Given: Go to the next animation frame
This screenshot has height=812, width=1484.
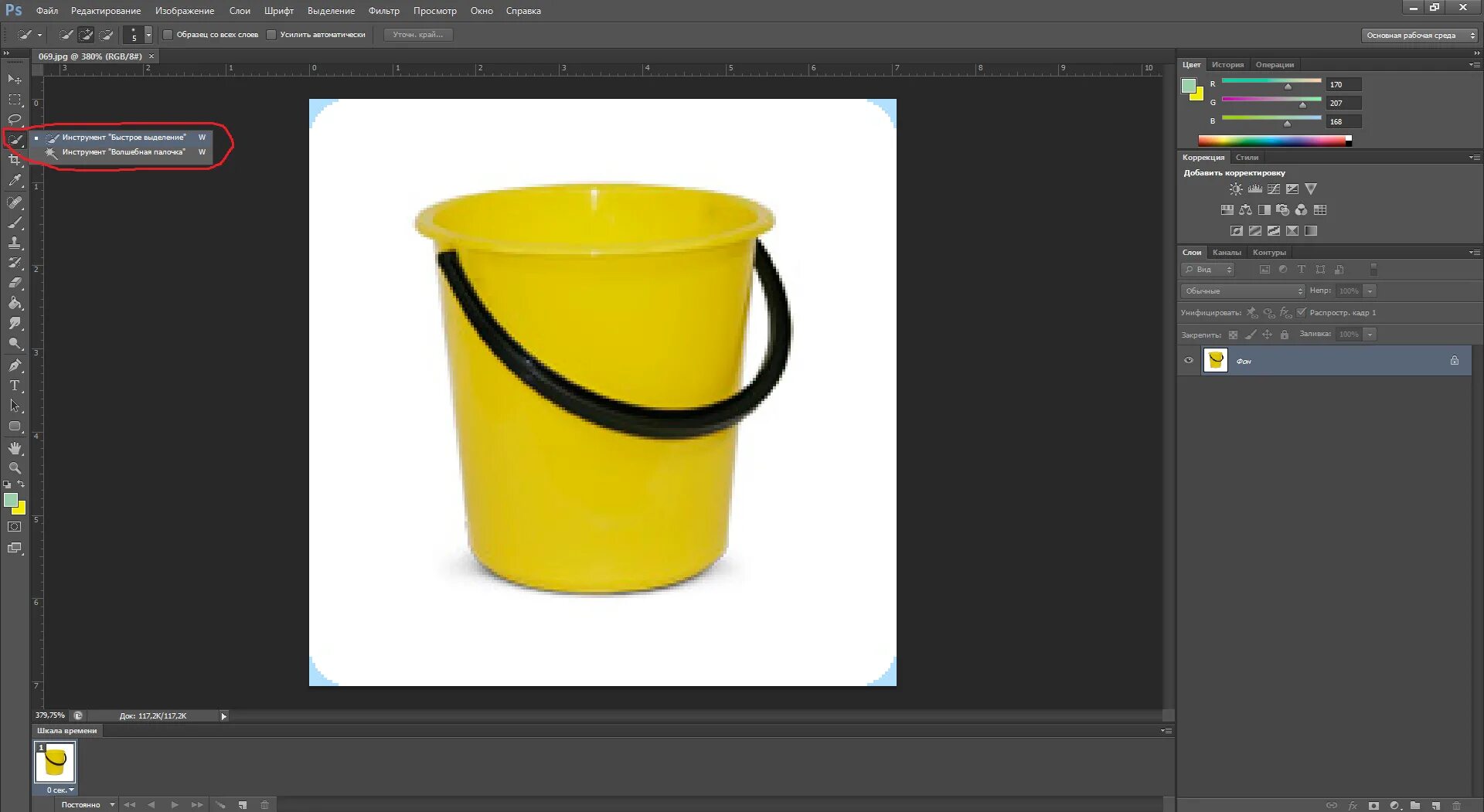Looking at the screenshot, I should tap(197, 805).
